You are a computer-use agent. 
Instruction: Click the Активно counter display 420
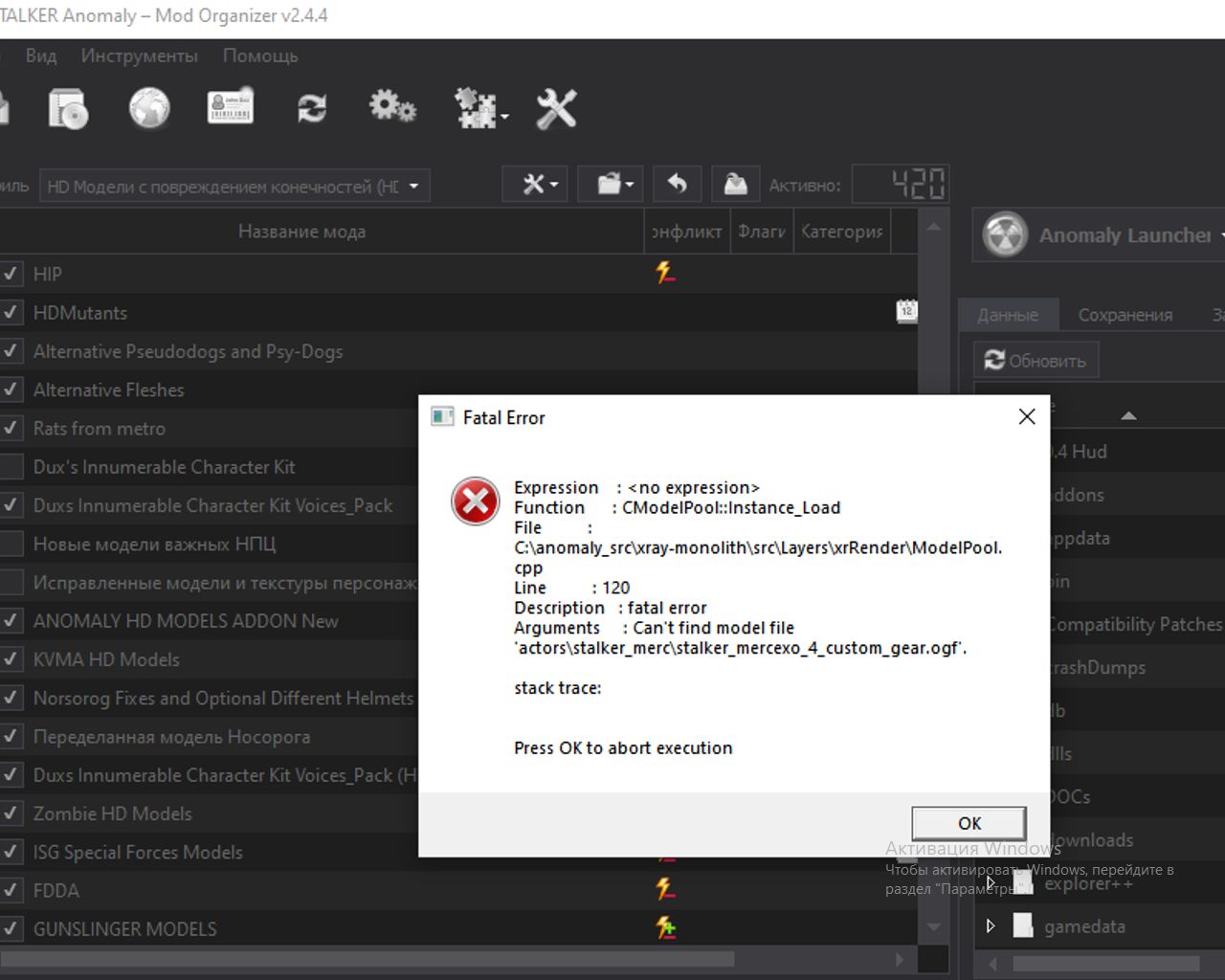click(901, 184)
